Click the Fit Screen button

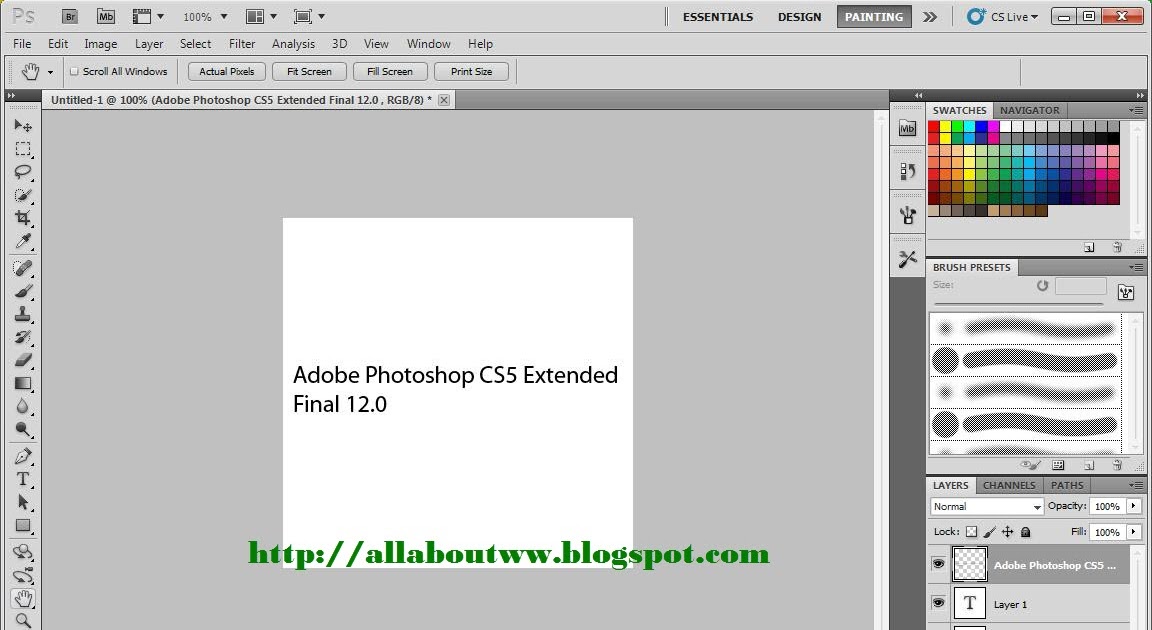click(309, 71)
